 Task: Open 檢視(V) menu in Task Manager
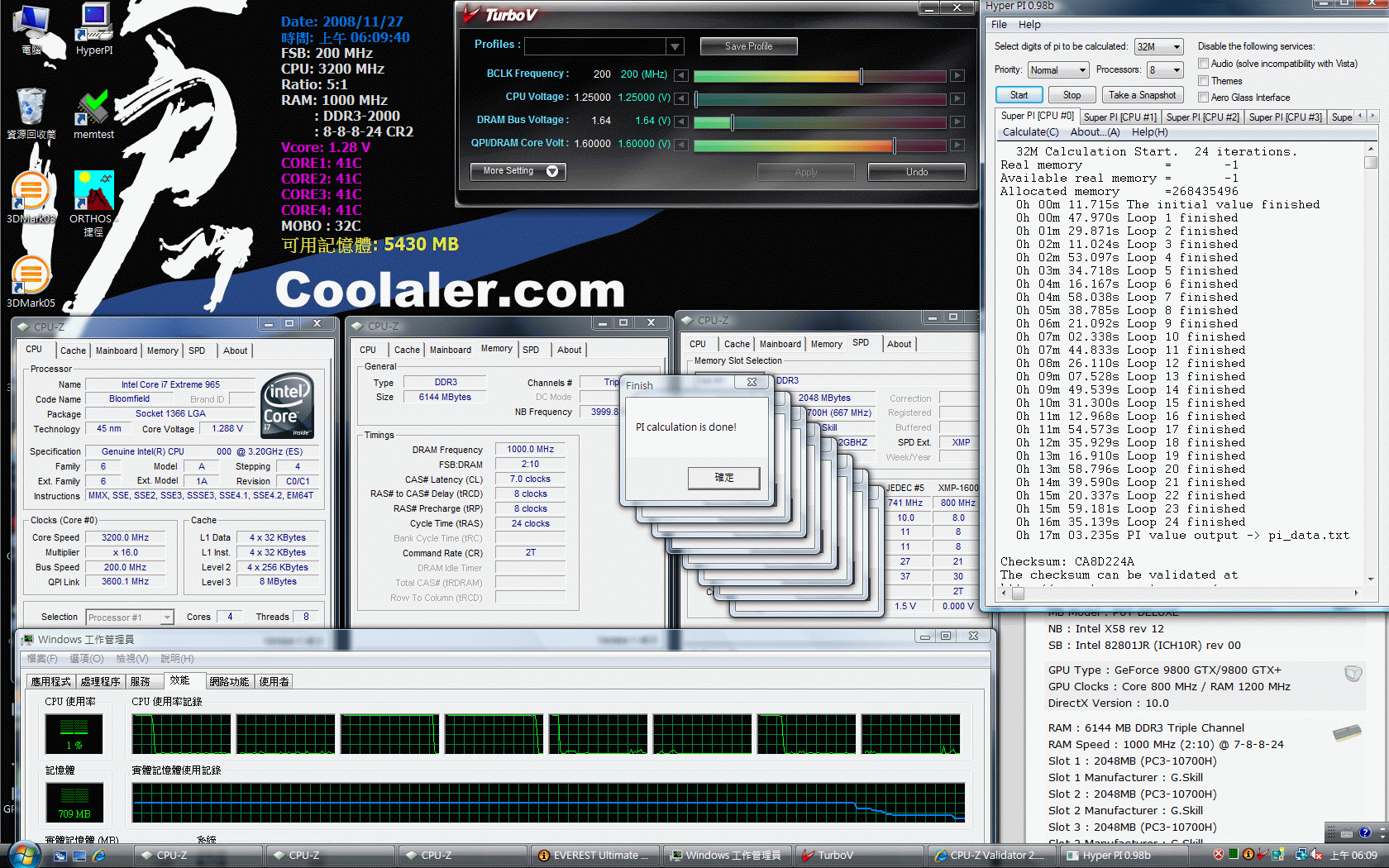pyautogui.click(x=131, y=659)
